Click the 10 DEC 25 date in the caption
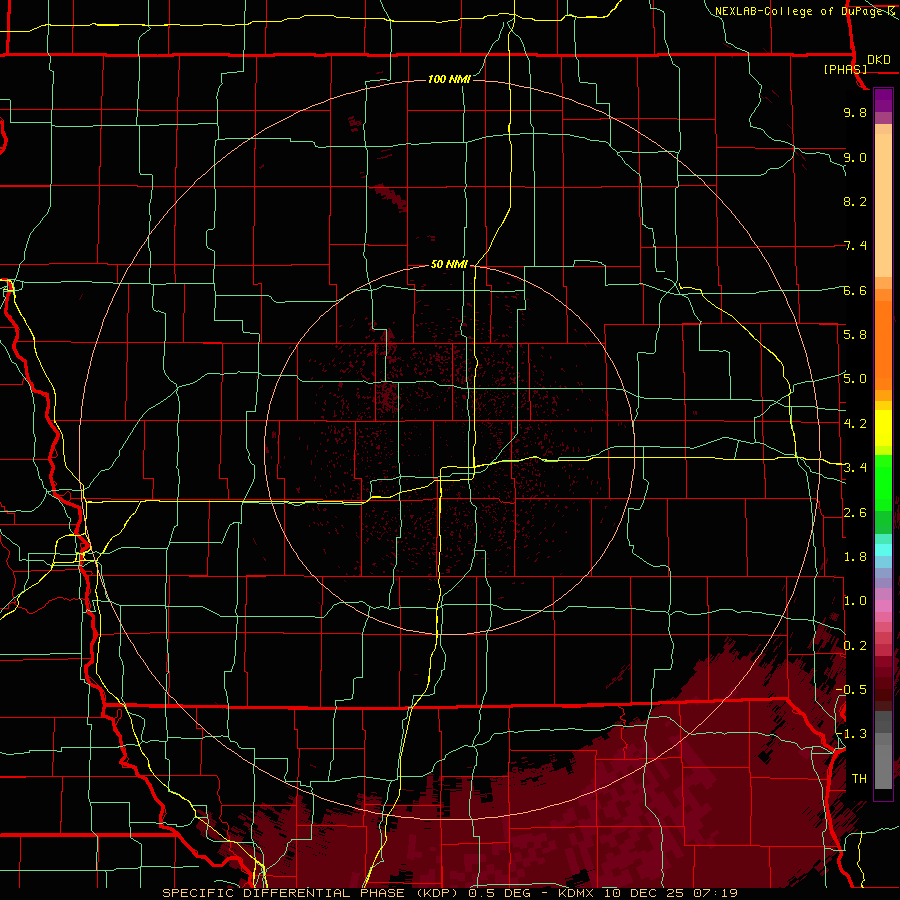This screenshot has height=900, width=900. [x=645, y=893]
